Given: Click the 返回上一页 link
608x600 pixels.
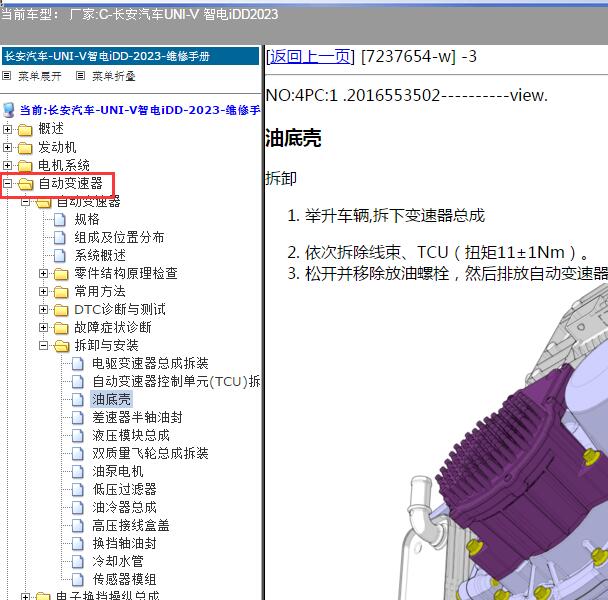Looking at the screenshot, I should click(x=310, y=57).
